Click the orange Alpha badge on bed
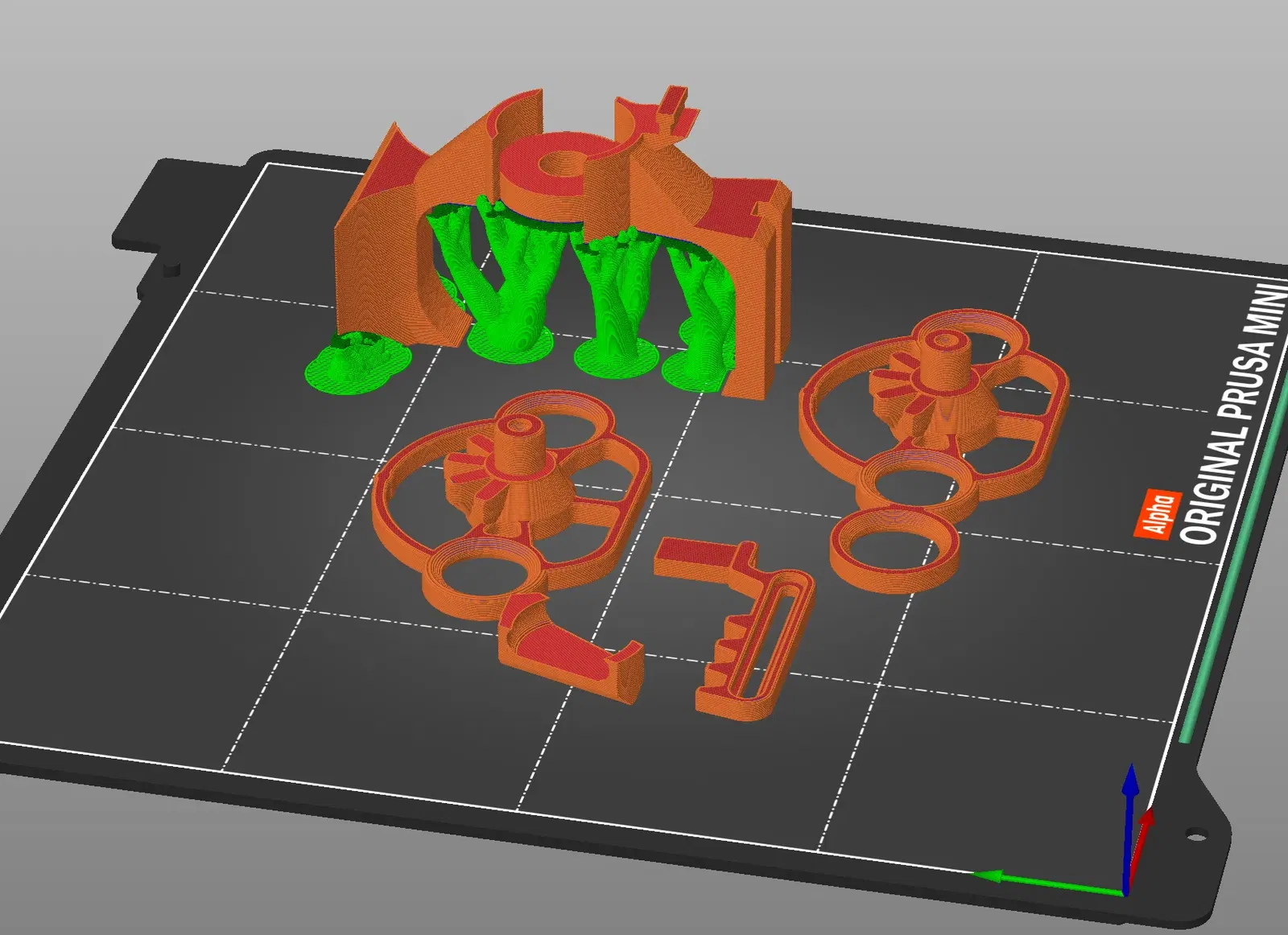Viewport: 1288px width, 935px height. point(1158,513)
